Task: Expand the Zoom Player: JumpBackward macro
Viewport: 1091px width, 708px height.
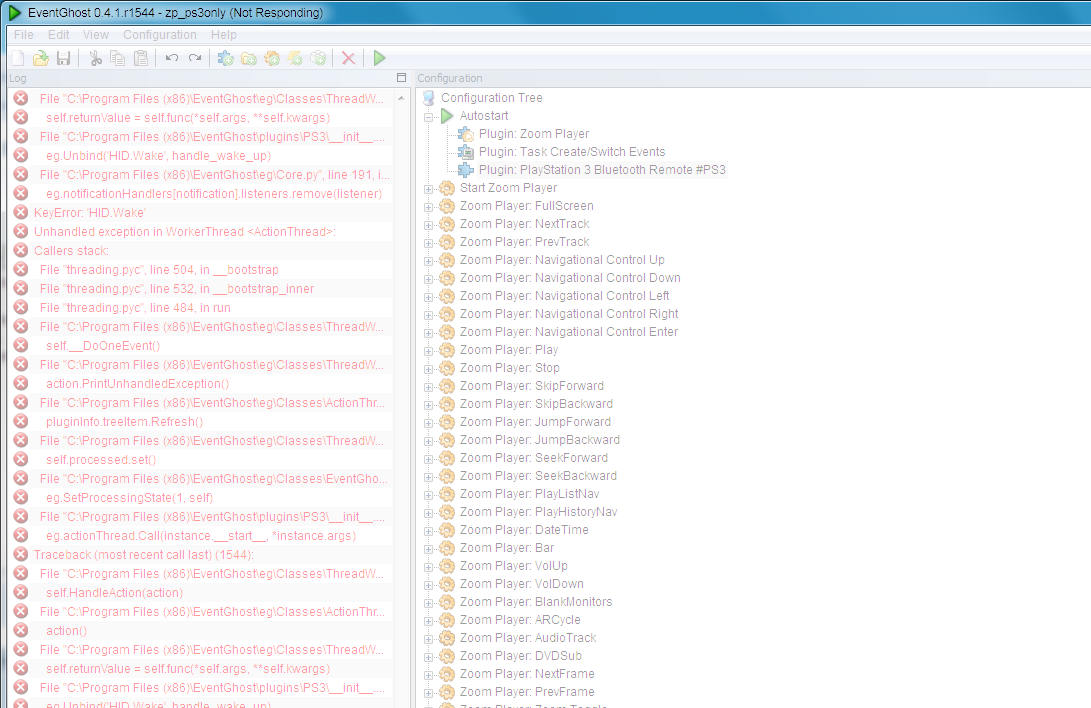Action: [429, 441]
